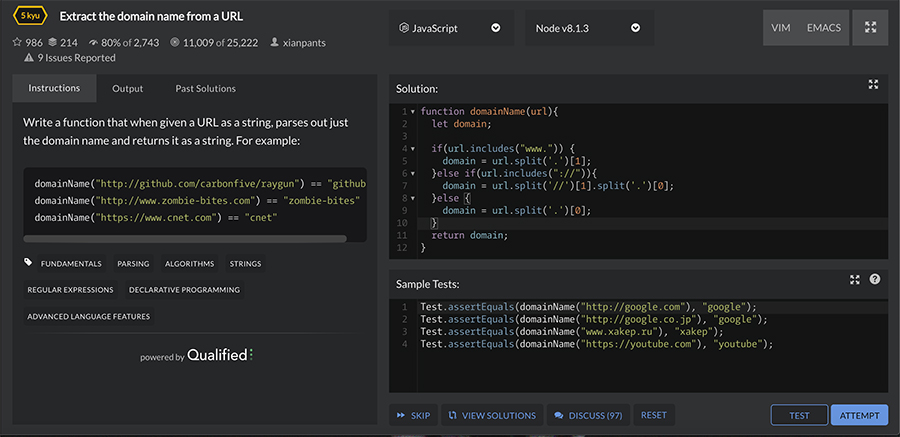
Task: Place cursor on 'let domain;' line
Action: pyautogui.click(x=462, y=123)
